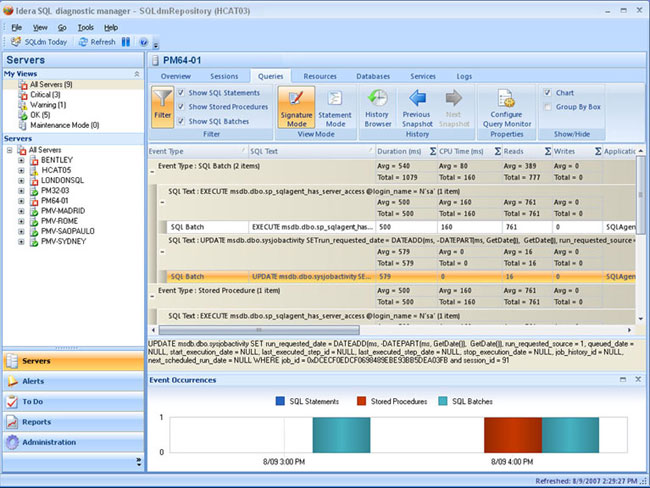
Task: Click the Sigma icon beside Reads column
Action: tap(548, 151)
